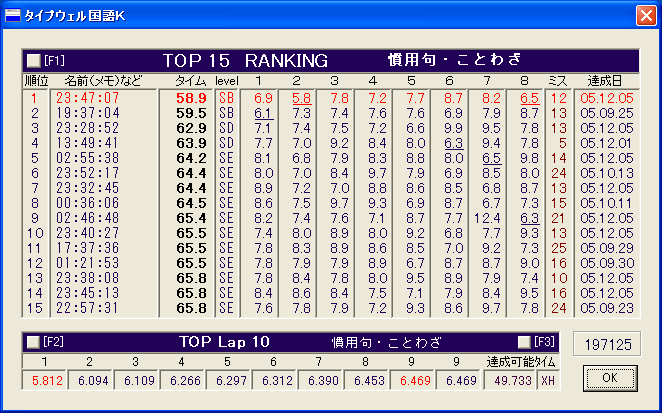This screenshot has width=662, height=413.
Task: Click the 達成日 column header
Action: point(605,81)
